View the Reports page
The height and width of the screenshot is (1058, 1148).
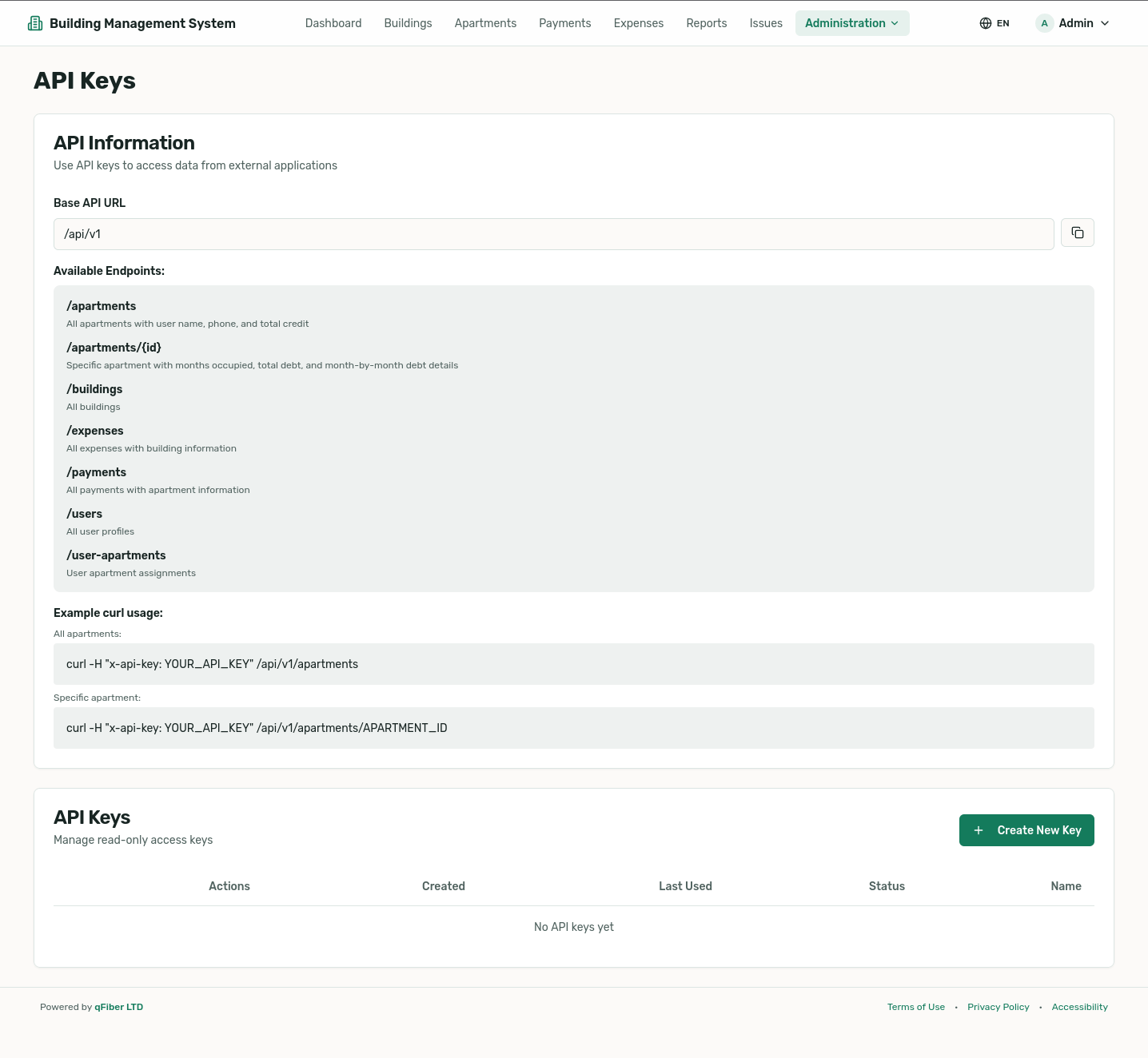click(706, 23)
